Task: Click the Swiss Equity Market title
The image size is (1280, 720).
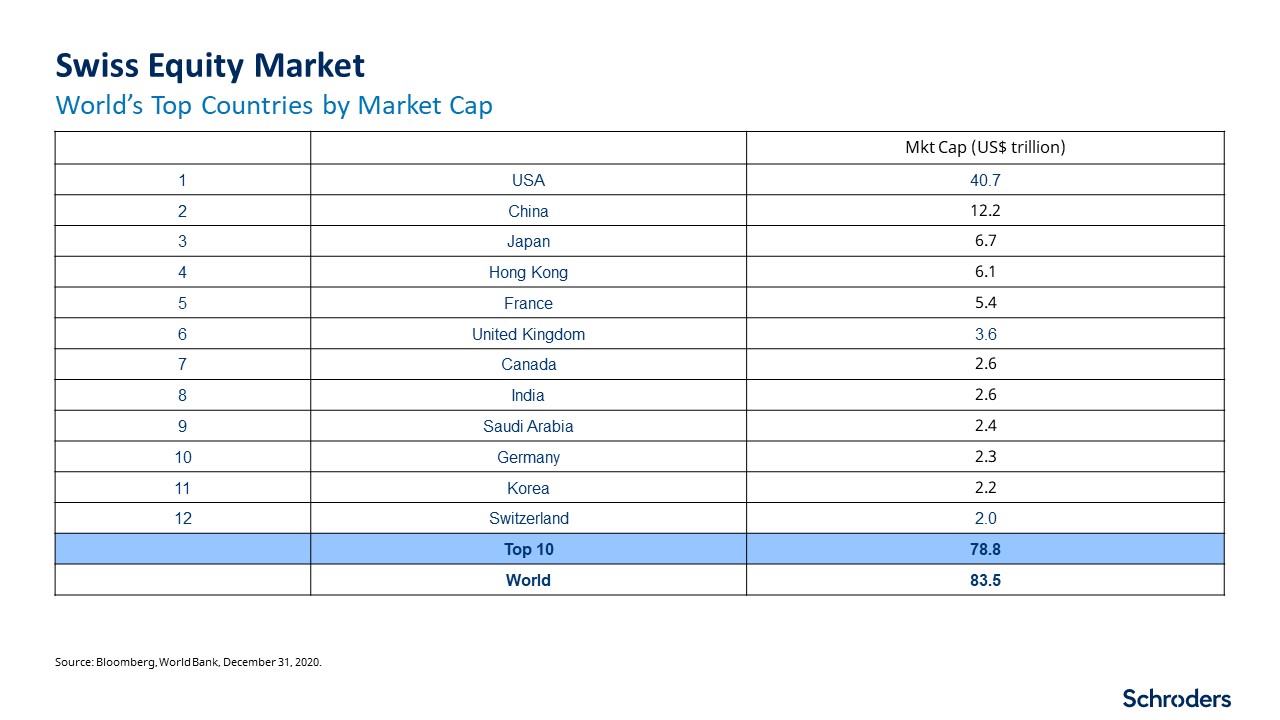Action: point(211,66)
